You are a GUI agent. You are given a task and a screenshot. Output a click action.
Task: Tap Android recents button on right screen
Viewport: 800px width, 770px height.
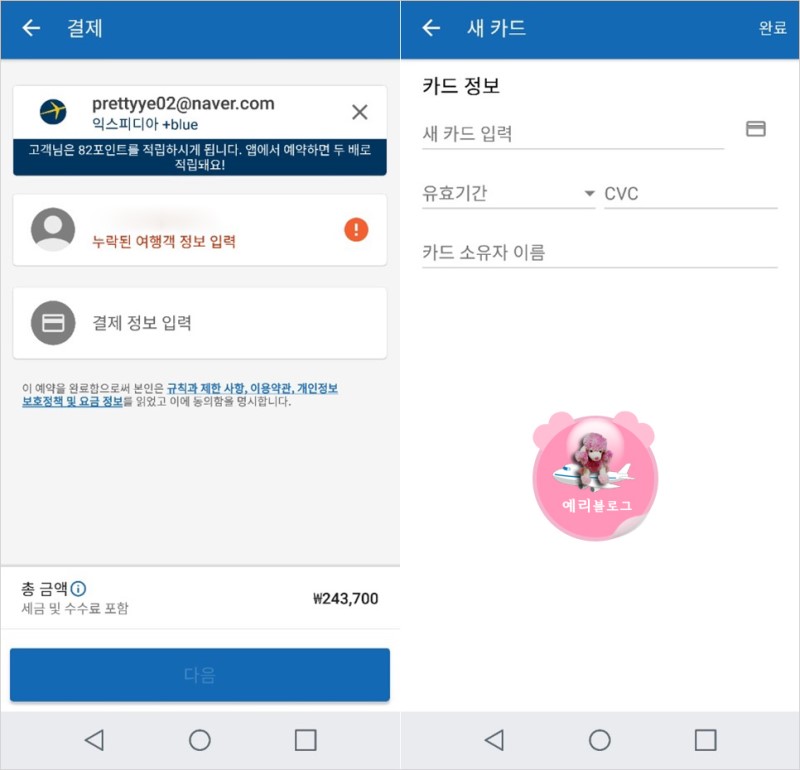(706, 740)
